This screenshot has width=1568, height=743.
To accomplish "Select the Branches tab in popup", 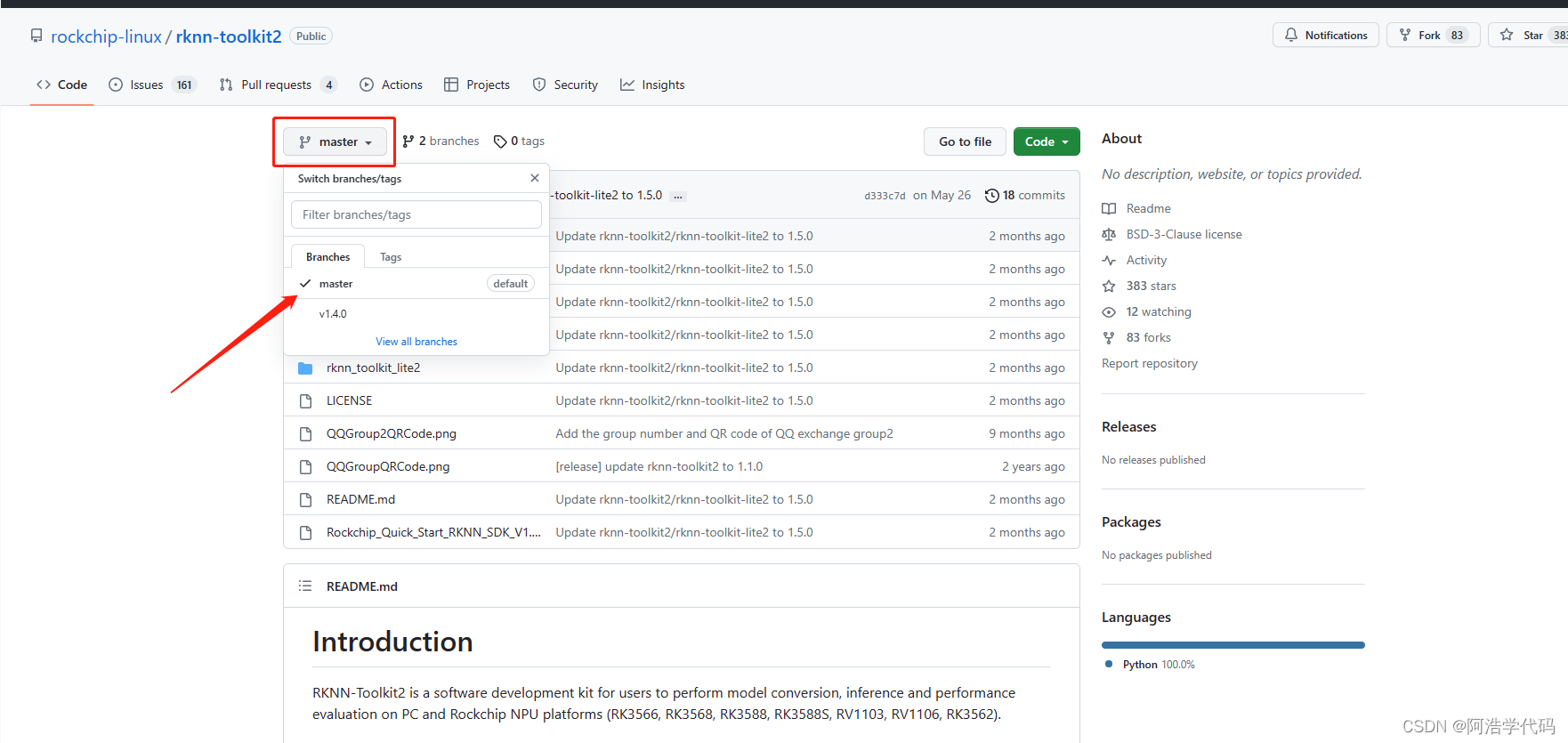I will point(327,256).
